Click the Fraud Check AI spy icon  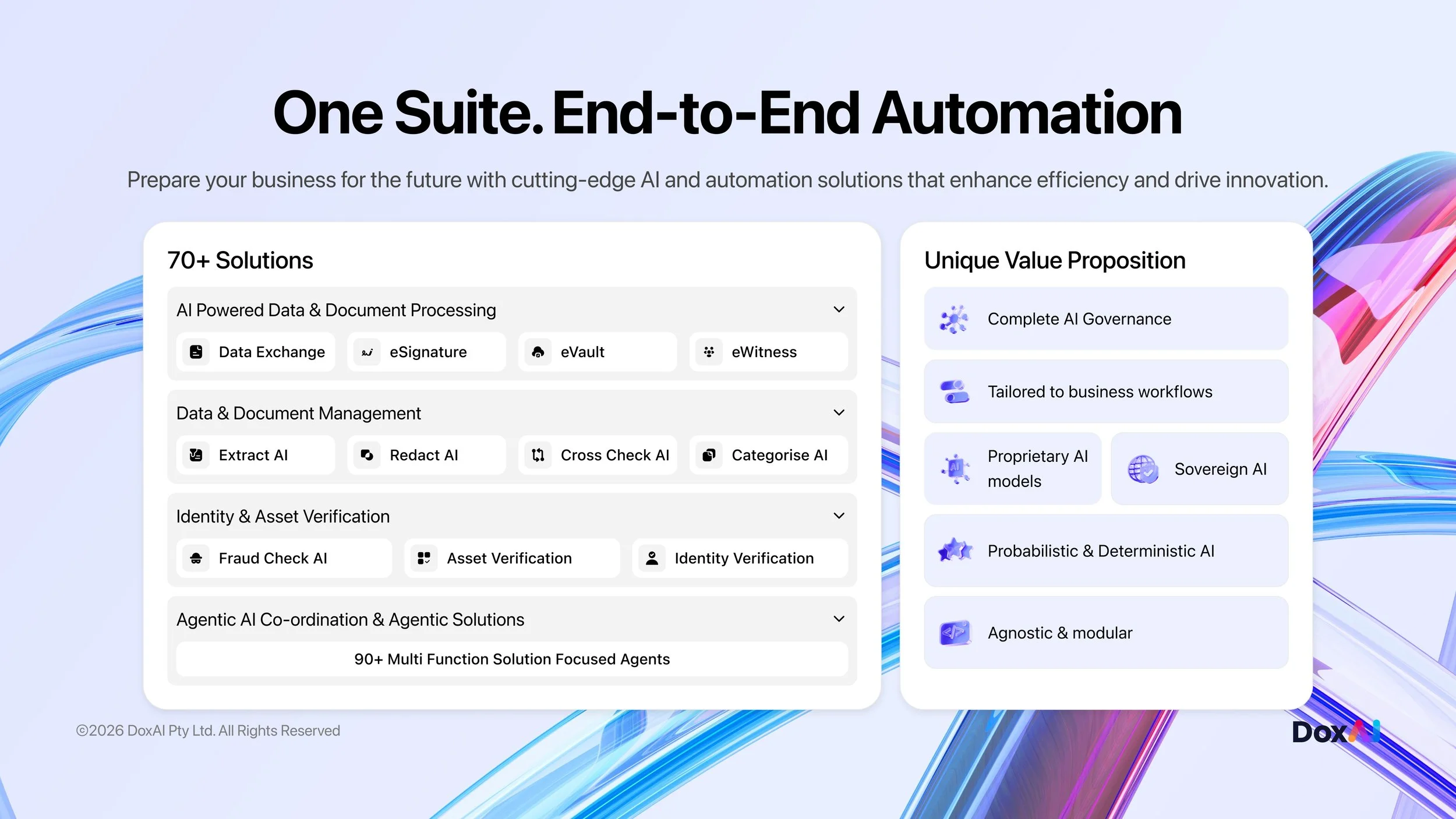[196, 558]
